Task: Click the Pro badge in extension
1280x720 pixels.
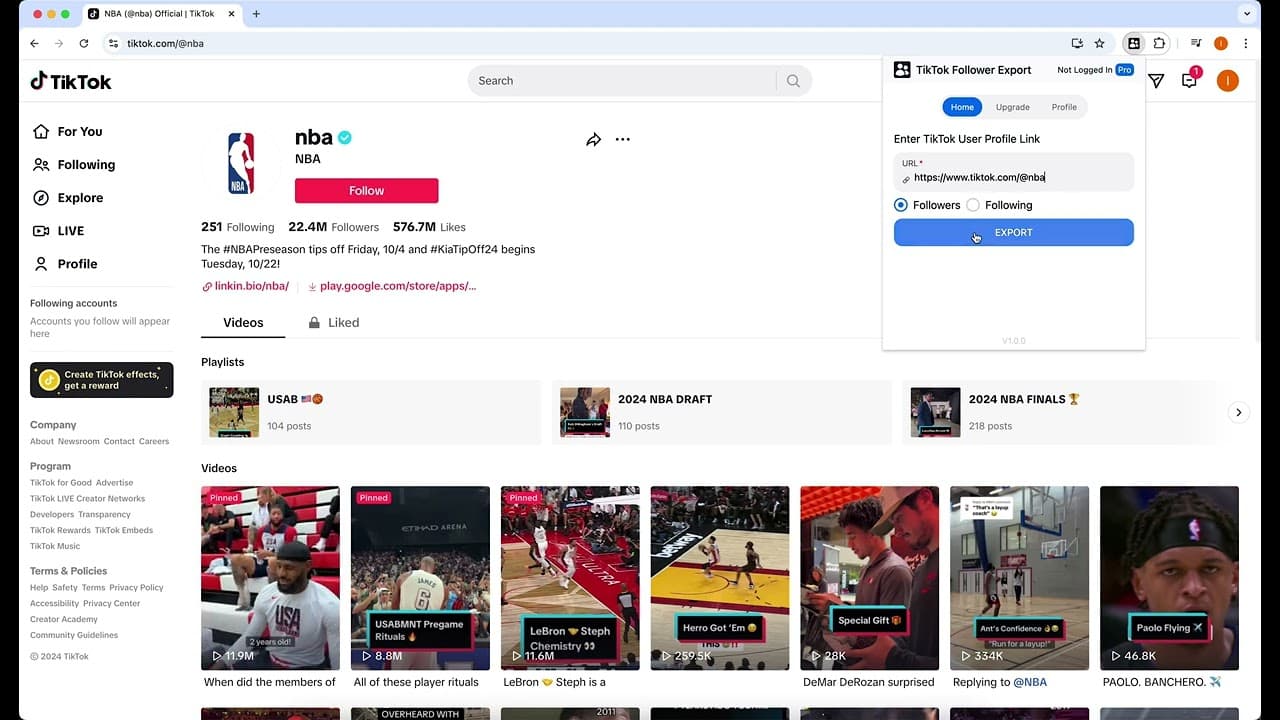Action: [x=1125, y=70]
